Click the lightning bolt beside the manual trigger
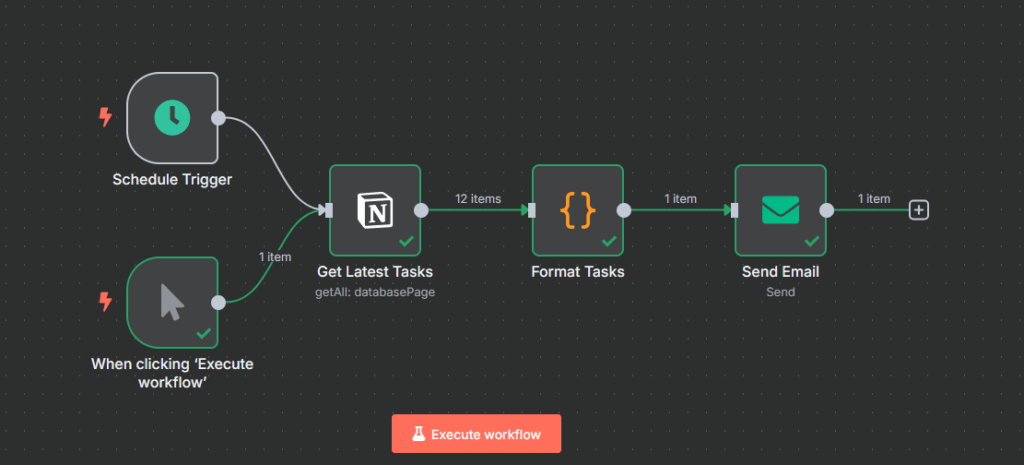Viewport: 1024px width, 465px height. point(105,301)
